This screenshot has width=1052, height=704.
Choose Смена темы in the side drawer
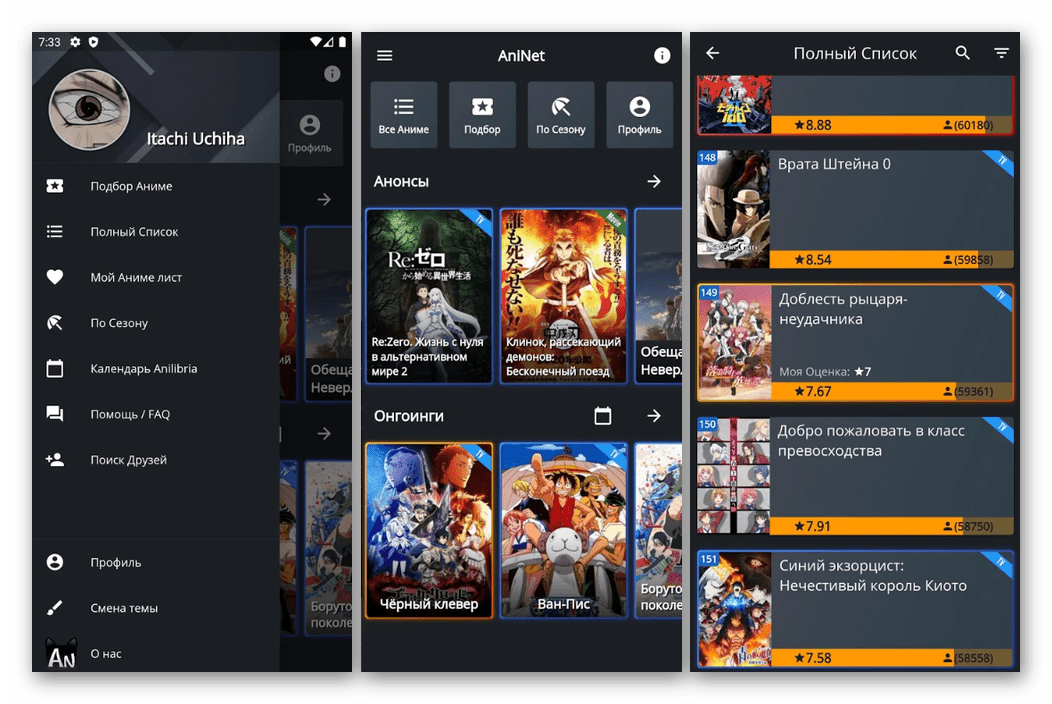pos(124,608)
